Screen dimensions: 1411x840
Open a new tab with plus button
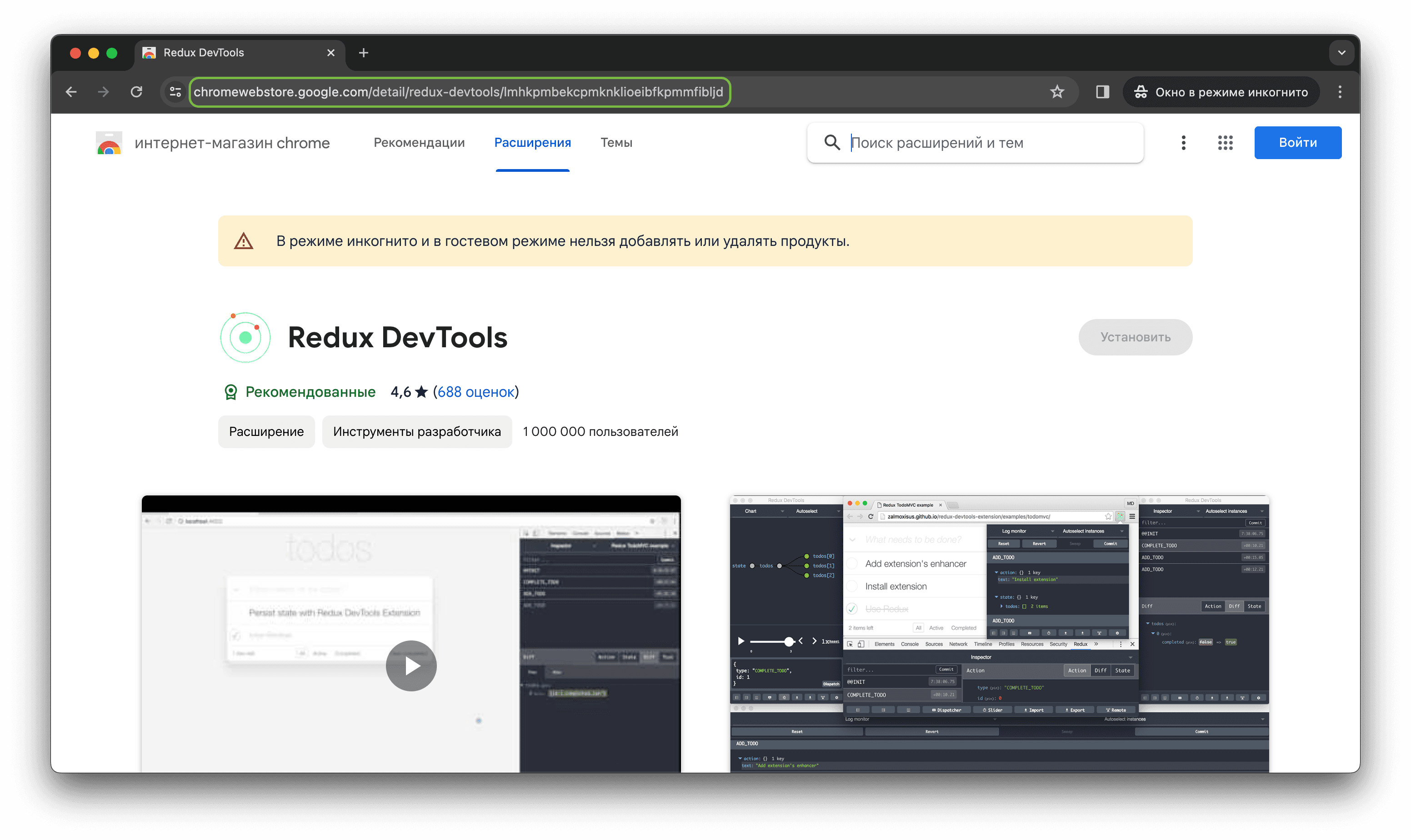pos(363,53)
